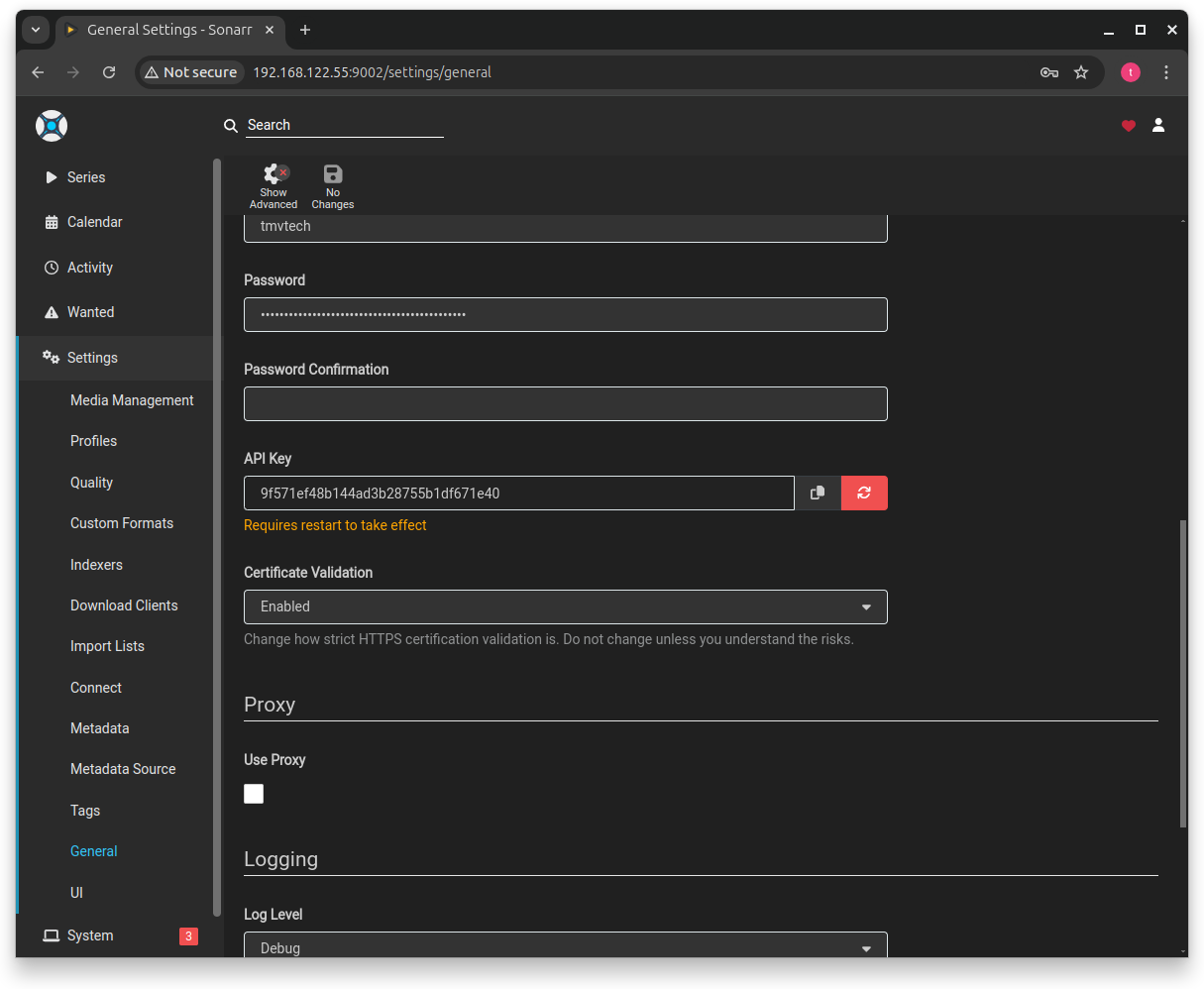Open the Log Level dropdown

pos(565,947)
